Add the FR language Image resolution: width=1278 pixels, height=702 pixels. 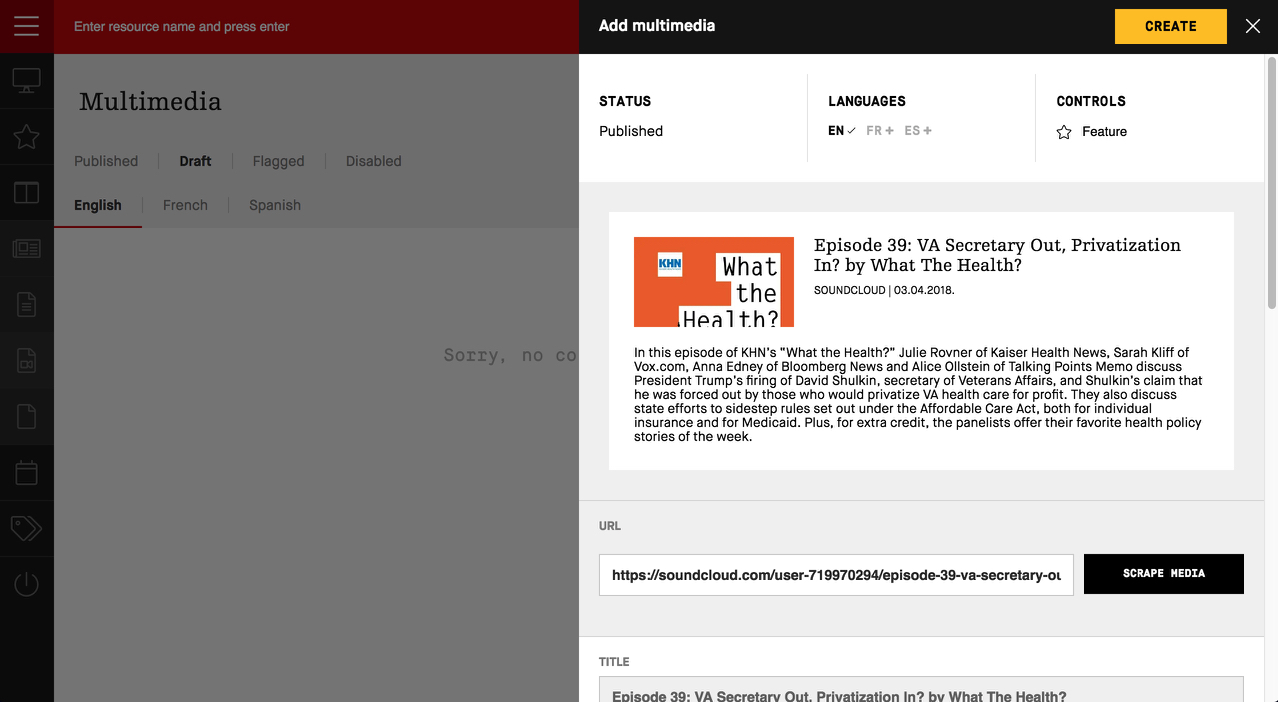pos(880,131)
